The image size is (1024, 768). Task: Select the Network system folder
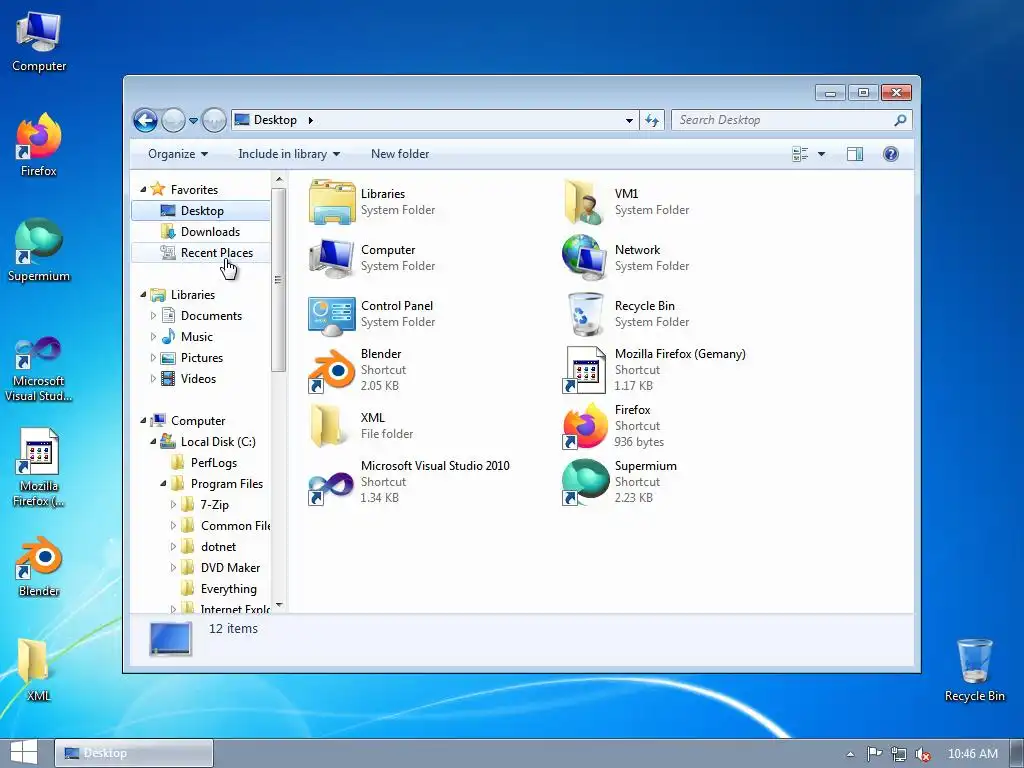626,258
